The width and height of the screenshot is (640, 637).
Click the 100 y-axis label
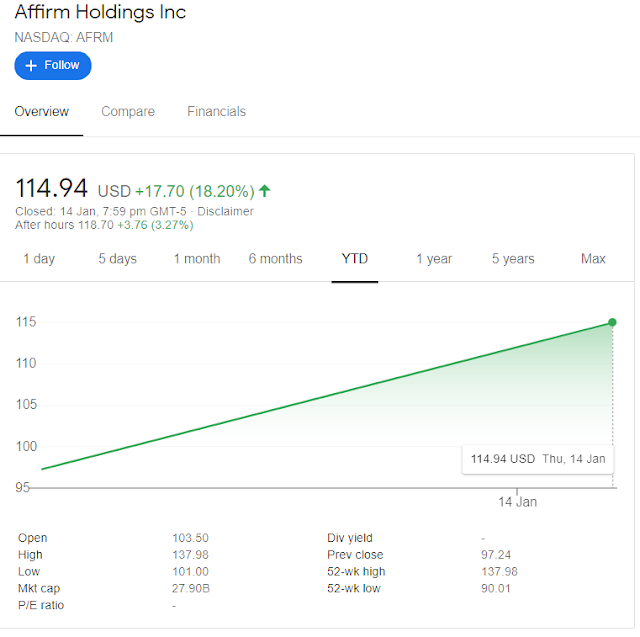tap(26, 446)
